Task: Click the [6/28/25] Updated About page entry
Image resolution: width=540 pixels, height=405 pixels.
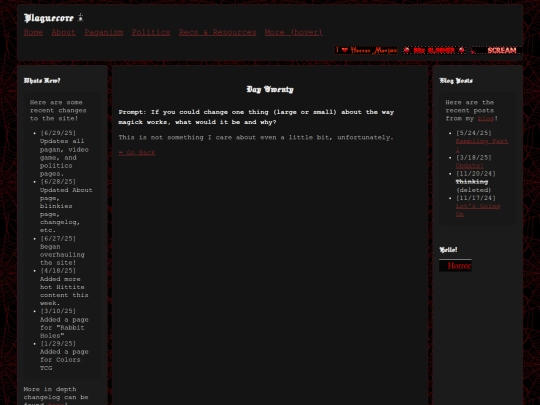Action: [66, 206]
